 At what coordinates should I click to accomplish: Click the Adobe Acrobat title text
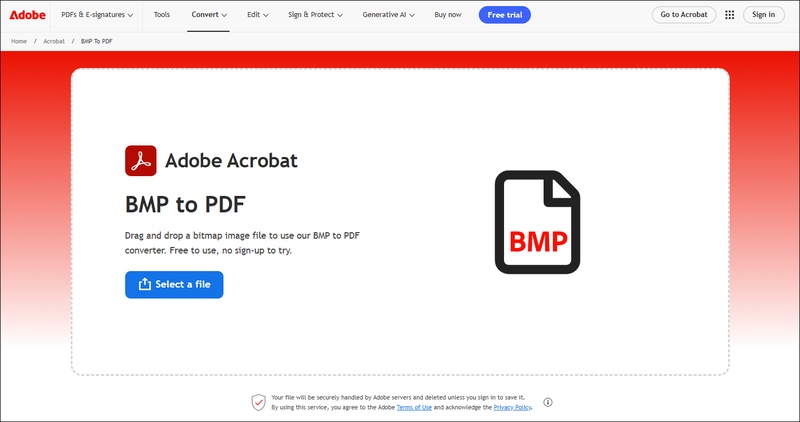click(231, 161)
